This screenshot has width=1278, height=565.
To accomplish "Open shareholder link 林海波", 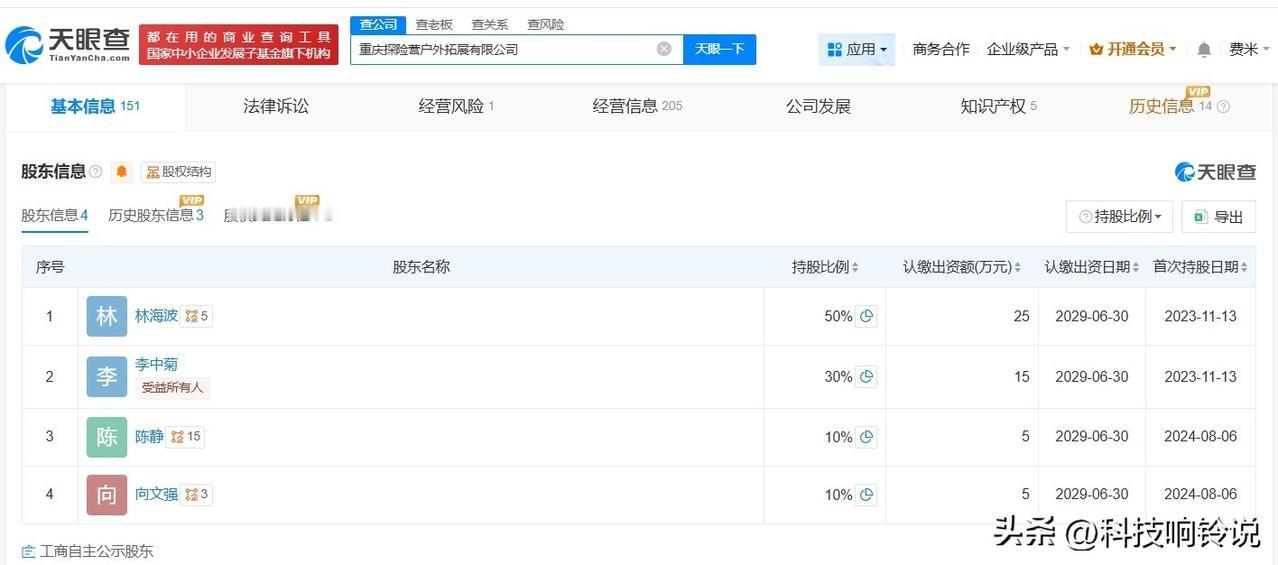I will tap(156, 316).
